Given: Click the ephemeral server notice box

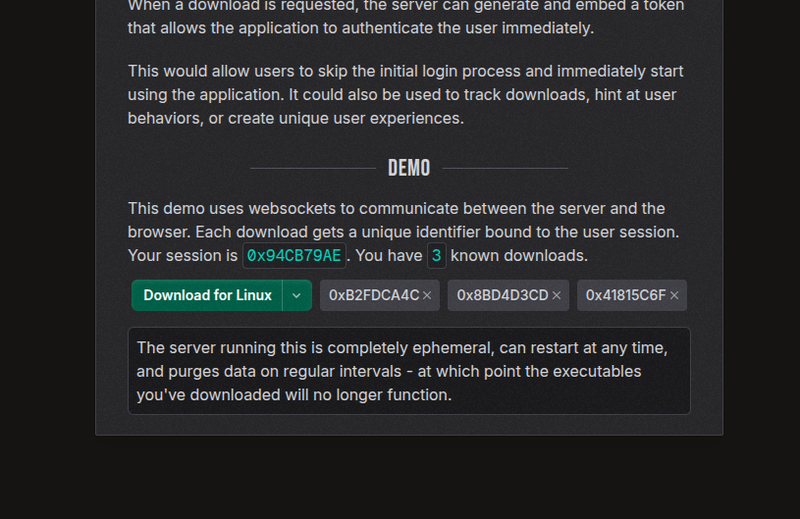Looking at the screenshot, I should (409, 371).
